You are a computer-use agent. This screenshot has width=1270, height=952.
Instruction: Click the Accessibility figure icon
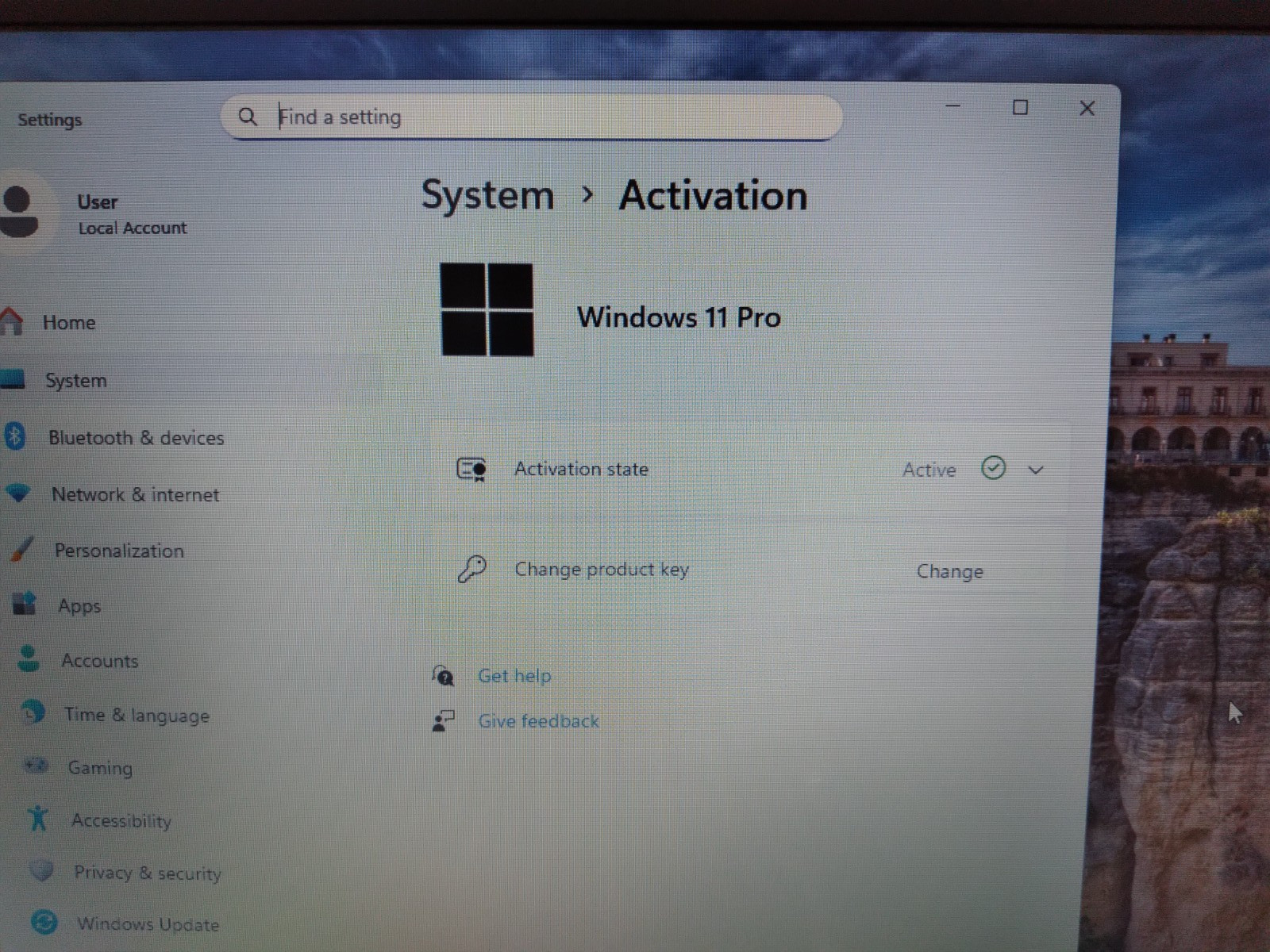tap(37, 818)
